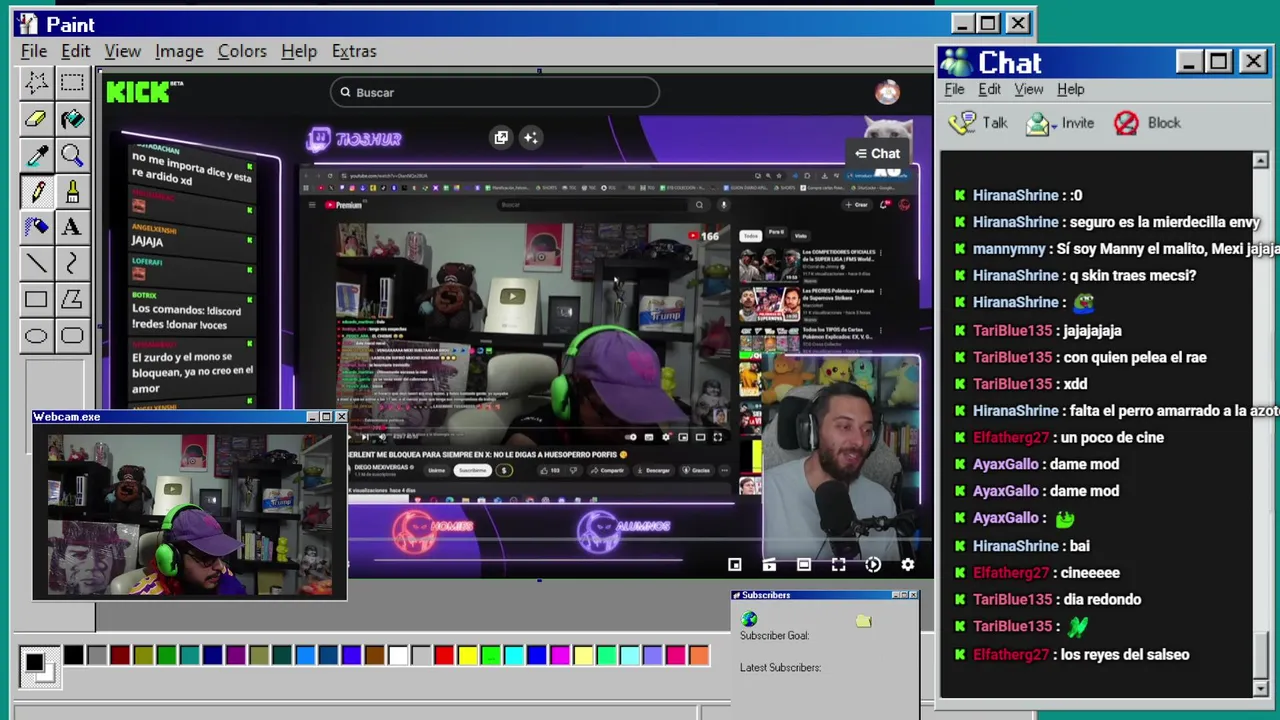This screenshot has height=720, width=1280.
Task: Click the clip creation icon on player
Action: tap(769, 565)
